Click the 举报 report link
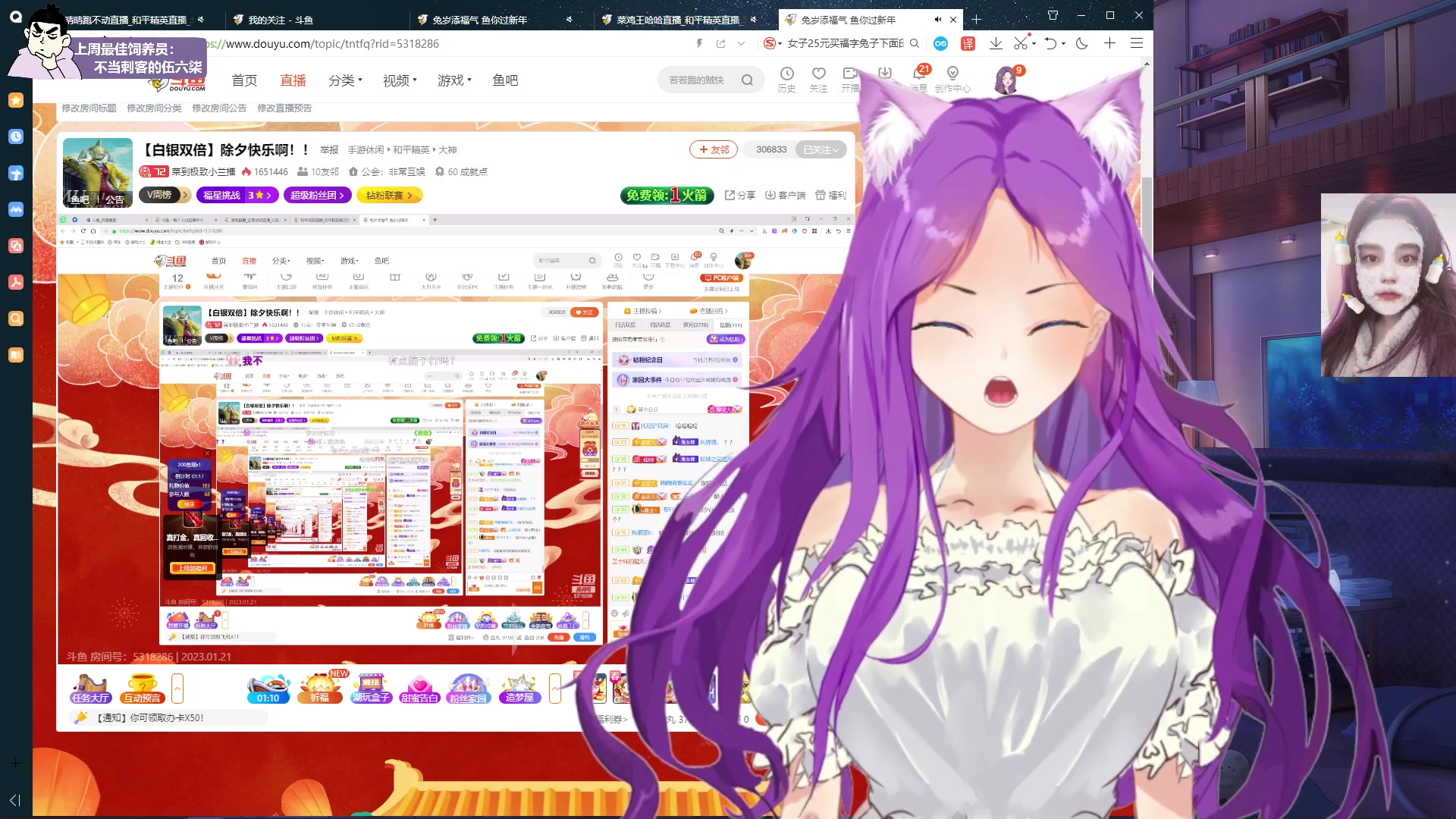 click(x=329, y=149)
